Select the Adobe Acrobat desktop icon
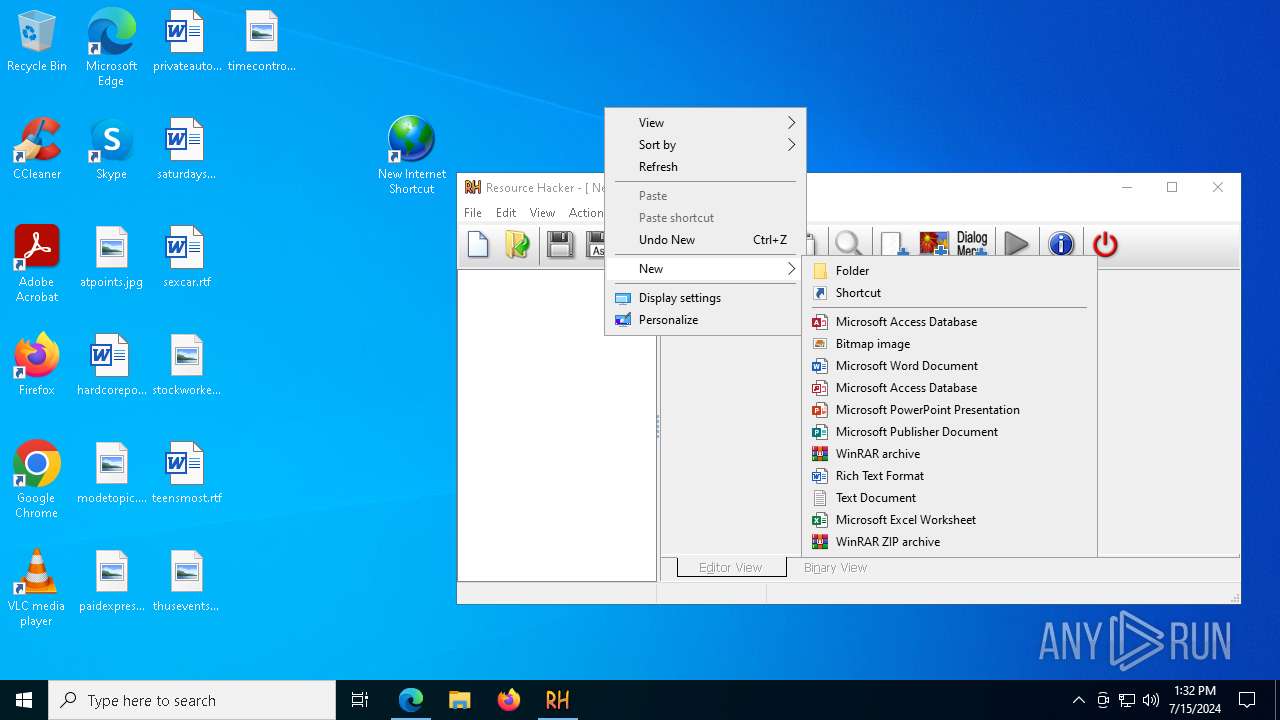1280x720 pixels. [37, 264]
